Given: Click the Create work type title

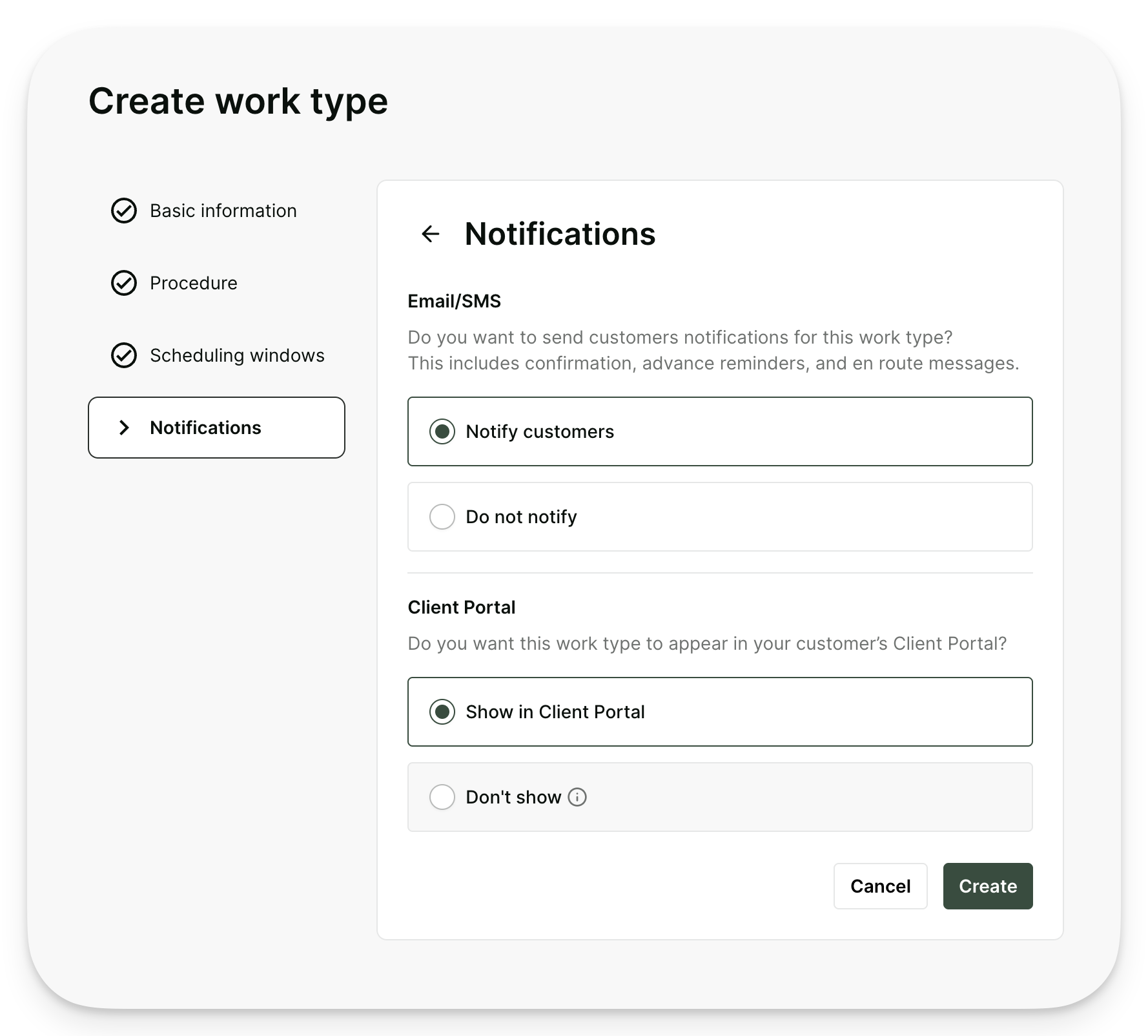Looking at the screenshot, I should (x=238, y=102).
